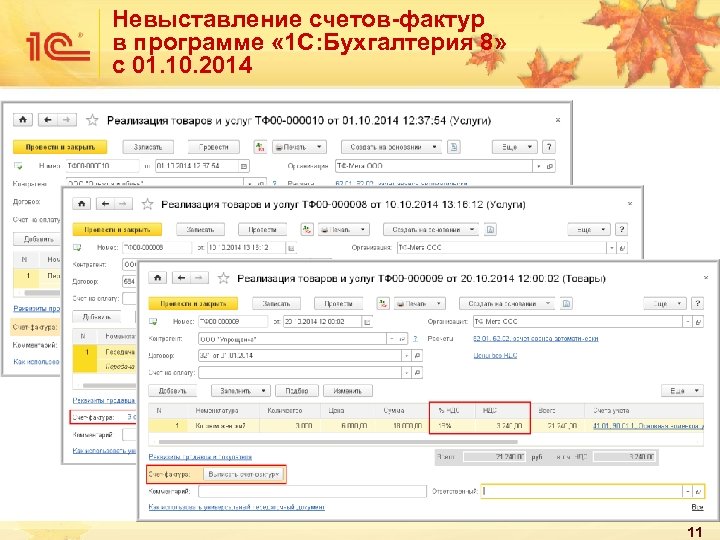
Task: Click Номер field in ТФ00-000008 window
Action: click(157, 248)
